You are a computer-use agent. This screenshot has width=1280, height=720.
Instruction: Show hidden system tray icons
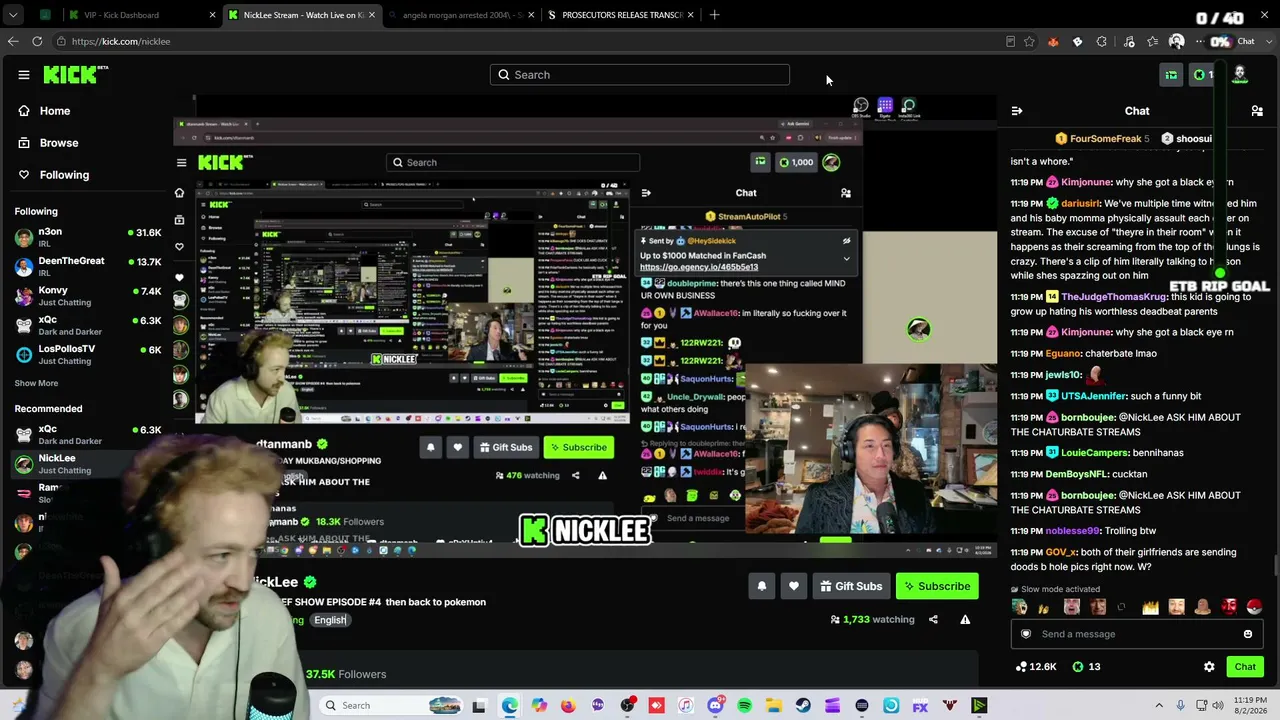click(1157, 706)
